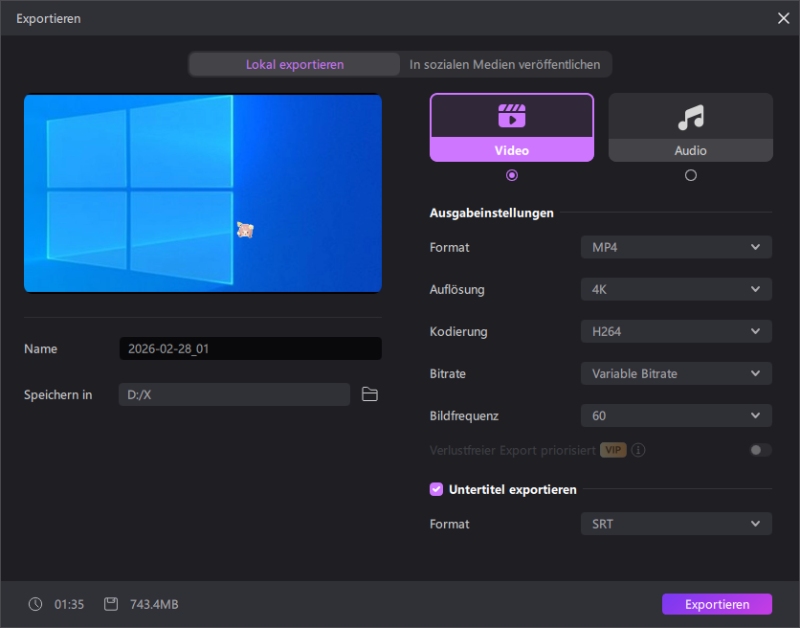800x628 pixels.
Task: Change the Auflösung dropdown from 4K
Action: click(676, 289)
